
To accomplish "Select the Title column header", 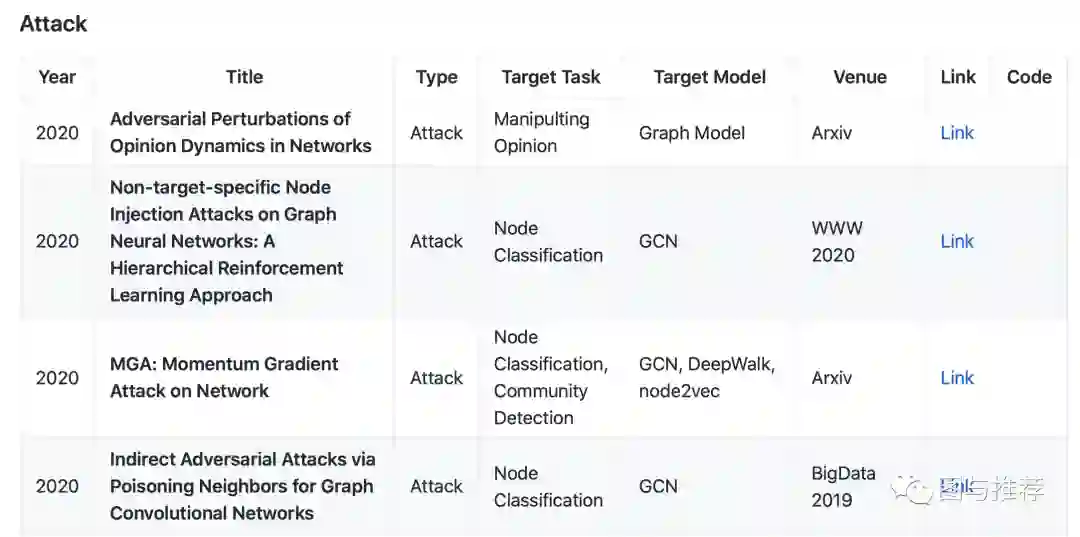I will coord(244,77).
